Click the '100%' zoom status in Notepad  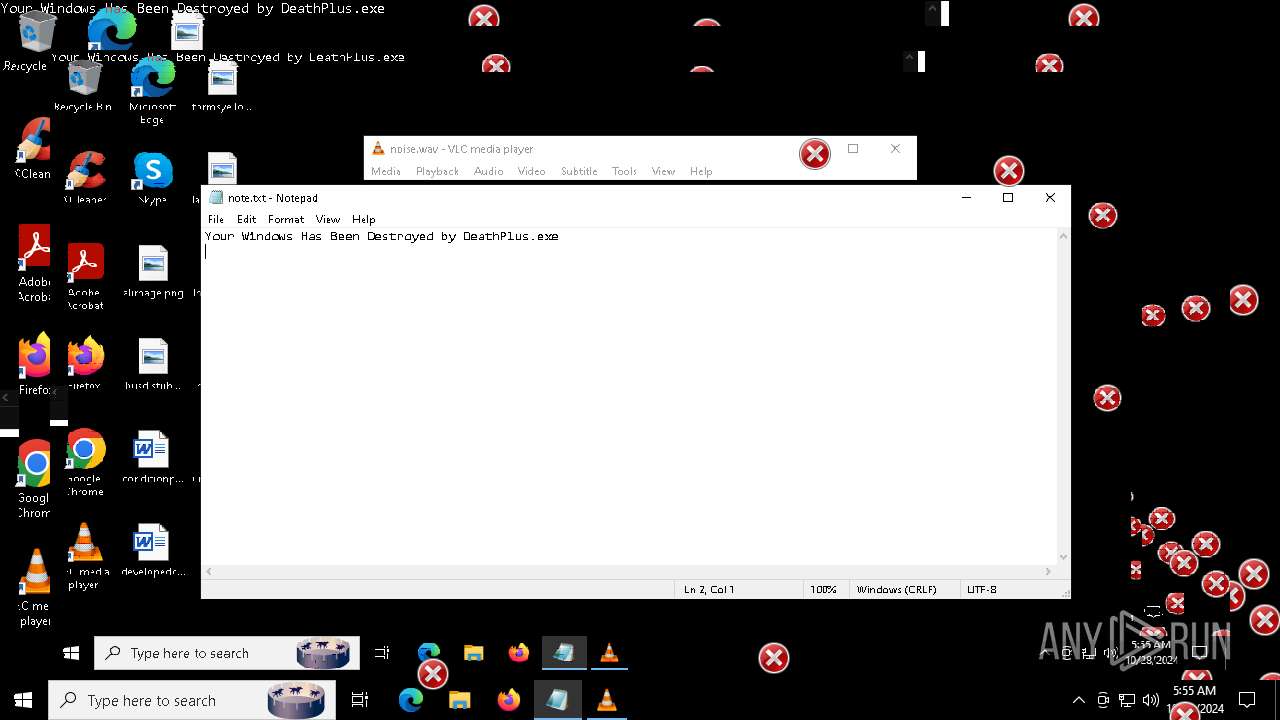823,589
